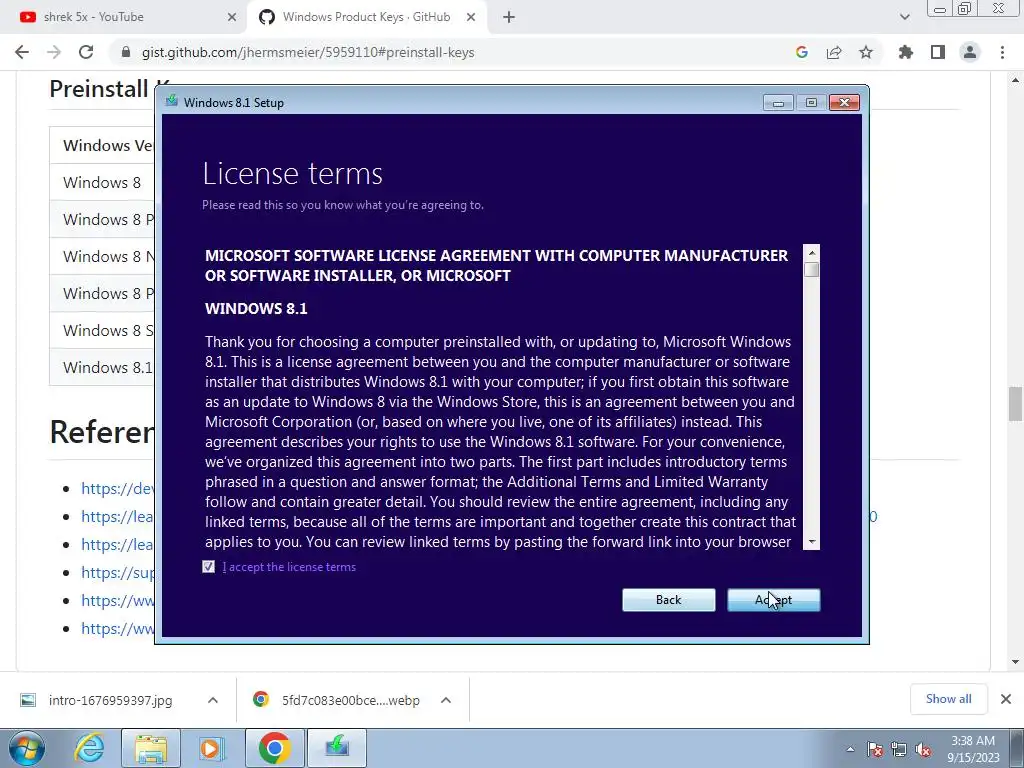Click the Windows 8.1 table row

(x=102, y=367)
